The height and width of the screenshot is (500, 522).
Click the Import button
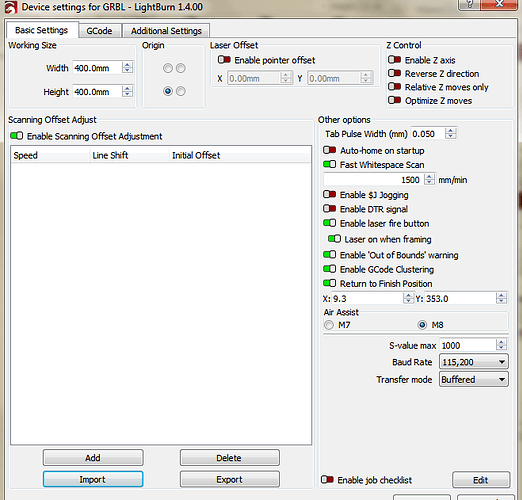click(93, 479)
